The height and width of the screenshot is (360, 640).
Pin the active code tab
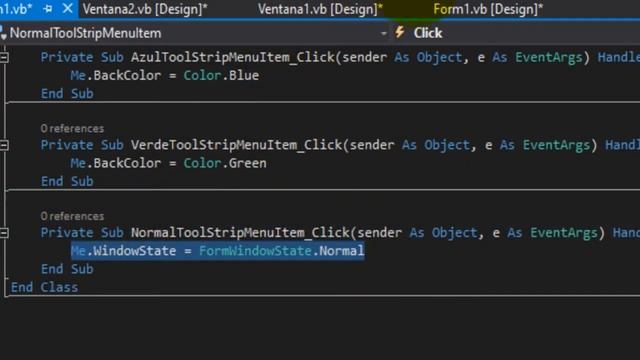tap(48, 9)
